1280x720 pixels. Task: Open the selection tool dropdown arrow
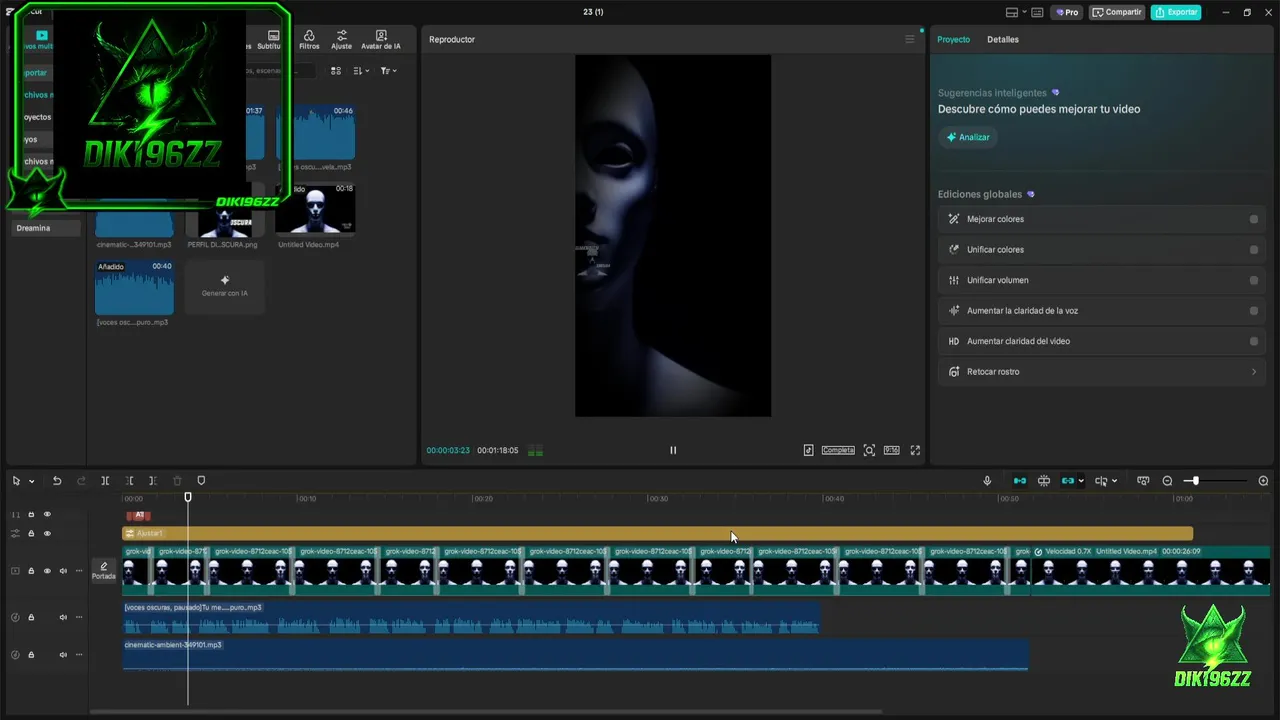pos(32,481)
